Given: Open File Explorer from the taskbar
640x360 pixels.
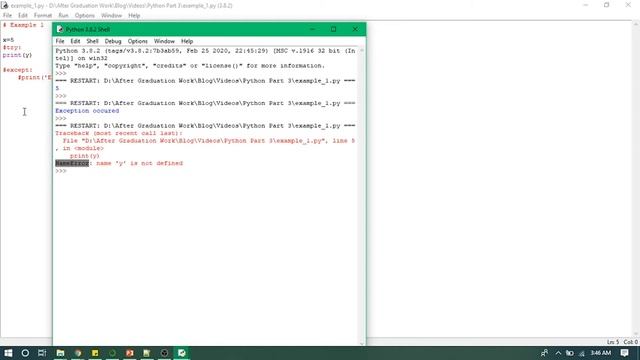Looking at the screenshot, I should point(60,353).
